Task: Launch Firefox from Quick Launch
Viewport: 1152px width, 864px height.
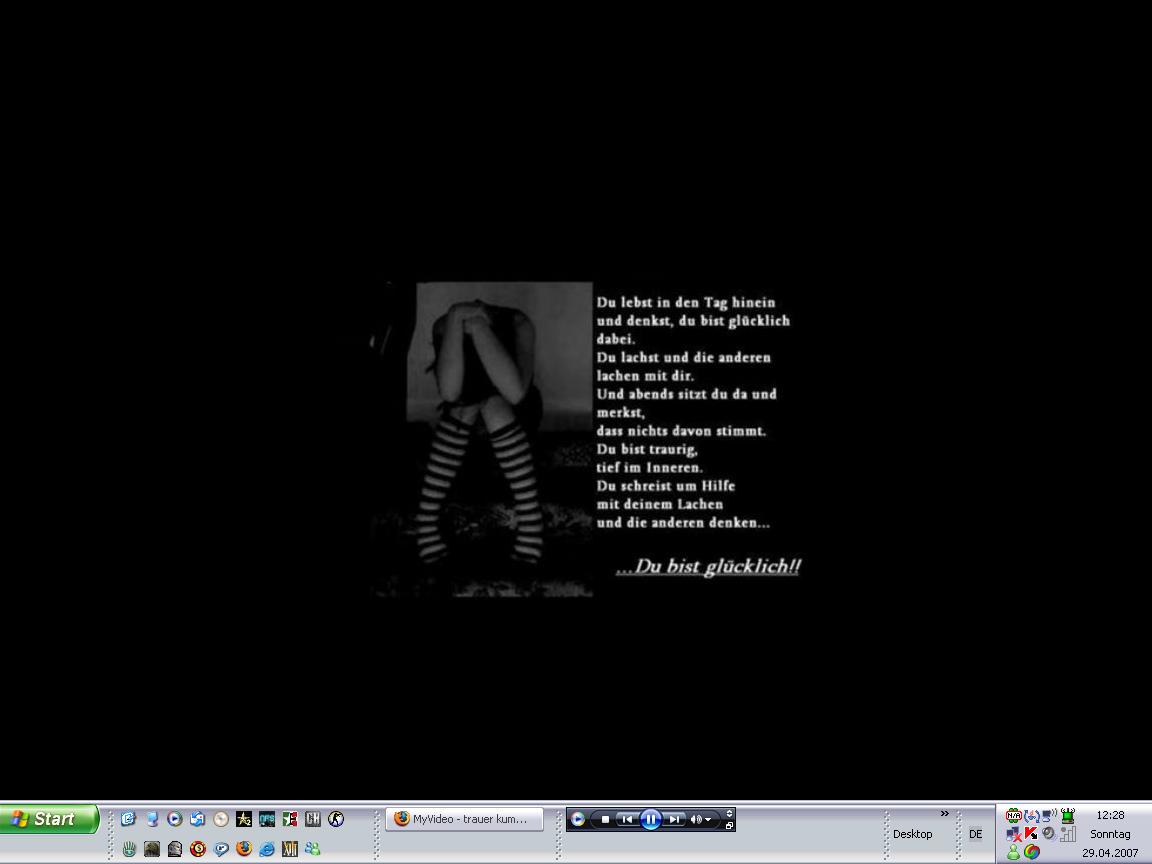Action: (x=244, y=849)
